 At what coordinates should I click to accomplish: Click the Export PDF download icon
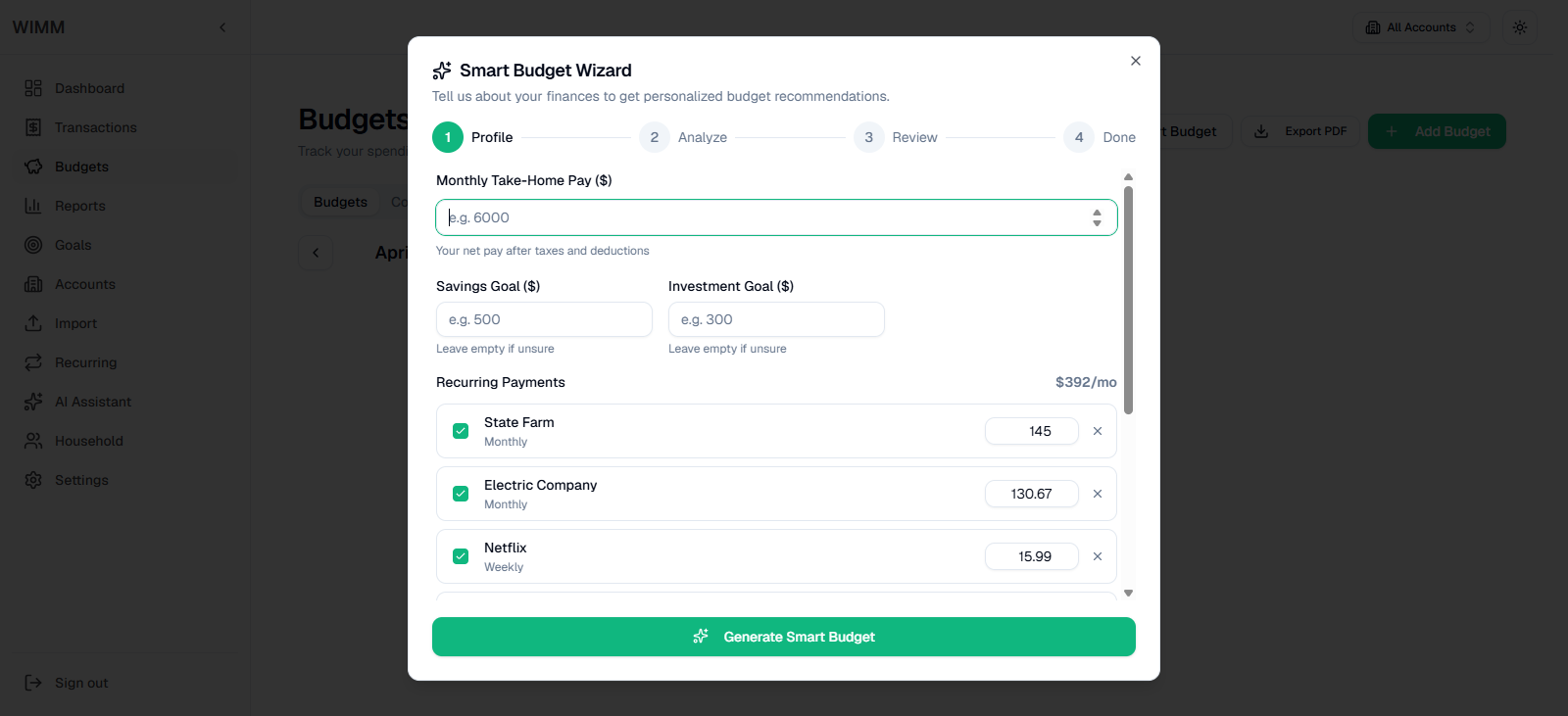(1262, 131)
